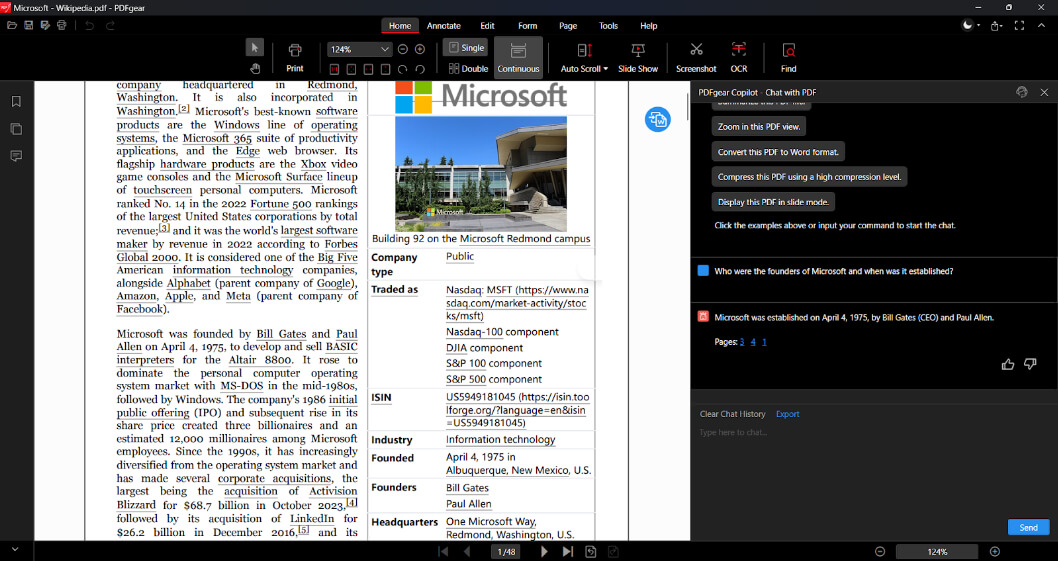The image size is (1058, 561).
Task: Save the document using the floppy disk icon
Action: coord(28,26)
